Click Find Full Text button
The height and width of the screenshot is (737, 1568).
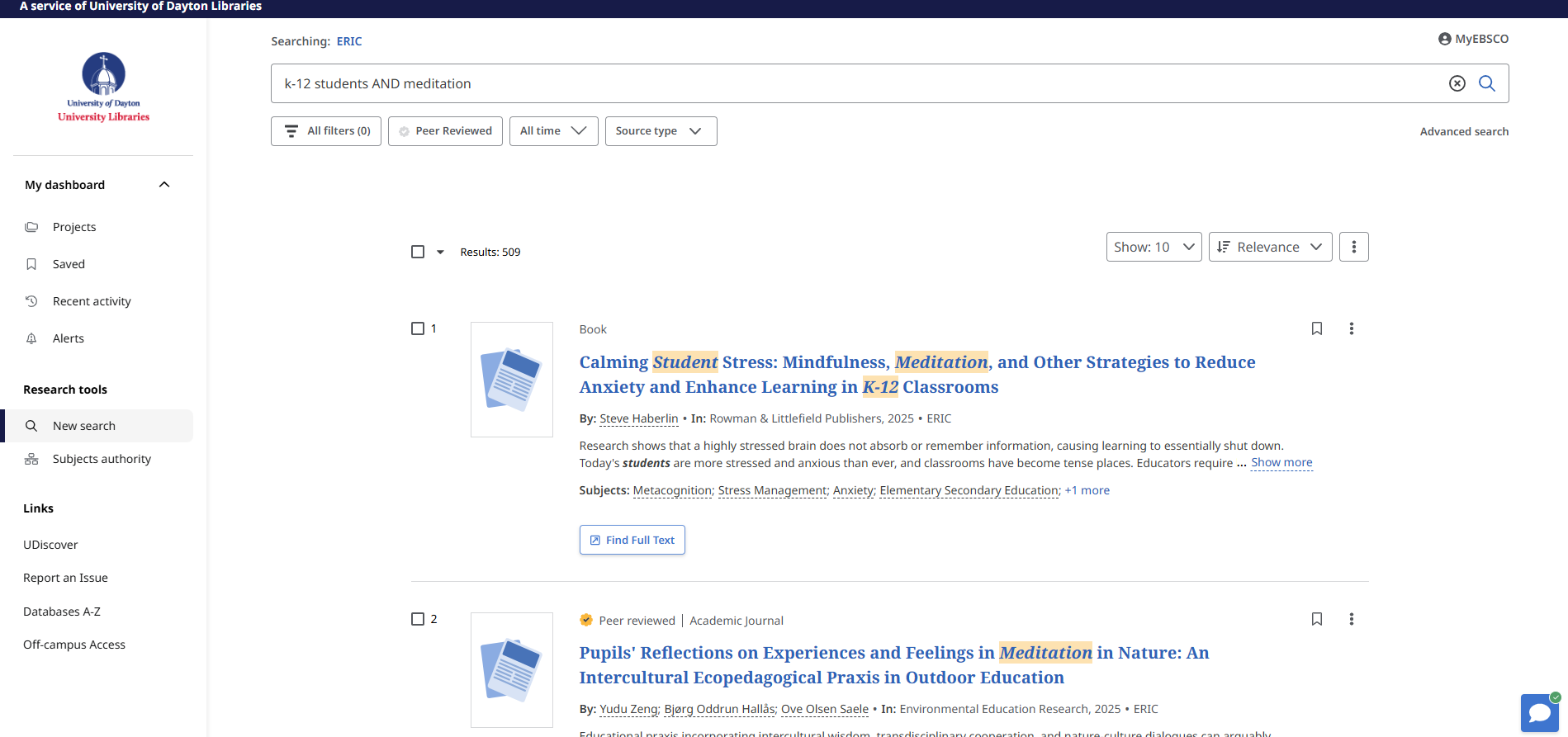tap(632, 540)
